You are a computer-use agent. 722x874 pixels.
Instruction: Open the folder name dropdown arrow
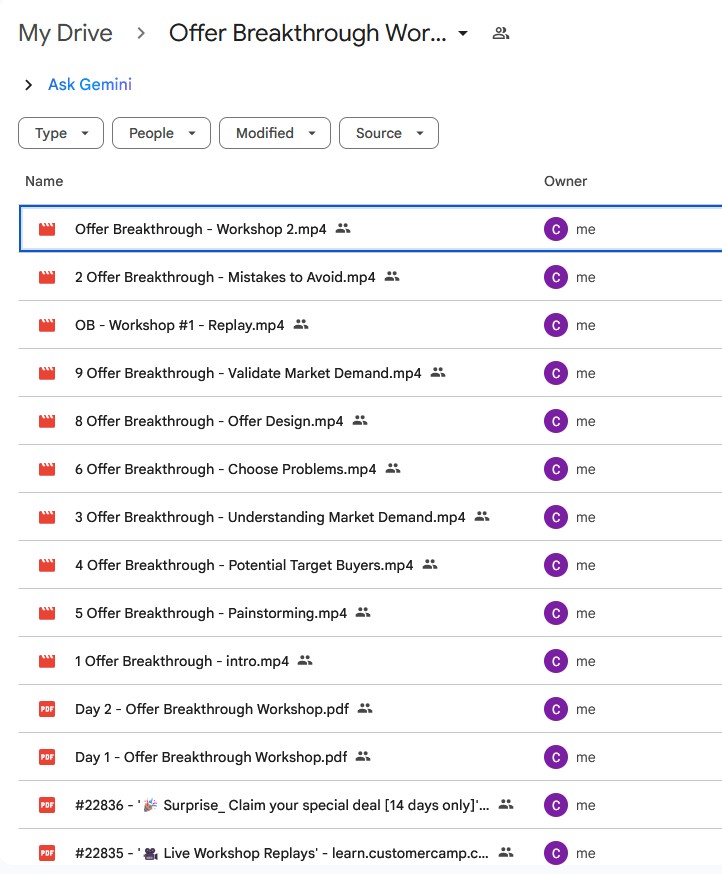click(x=462, y=33)
